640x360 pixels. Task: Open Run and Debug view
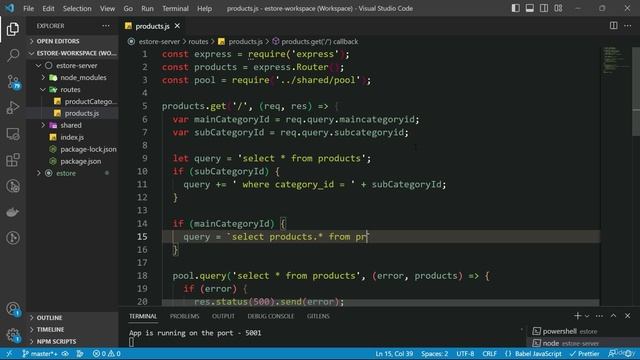(x=13, y=108)
